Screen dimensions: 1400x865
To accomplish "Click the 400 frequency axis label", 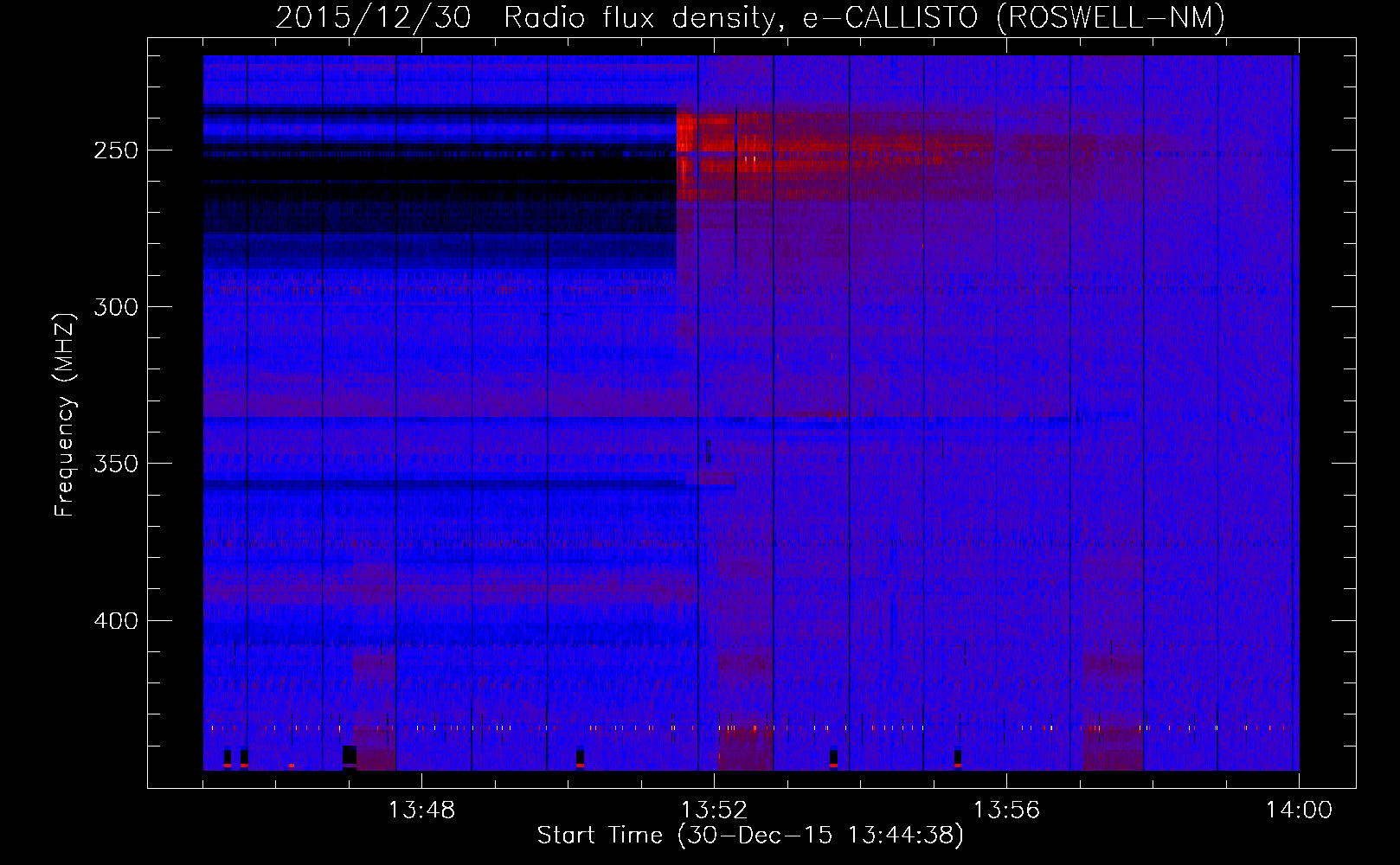I will click(116, 621).
